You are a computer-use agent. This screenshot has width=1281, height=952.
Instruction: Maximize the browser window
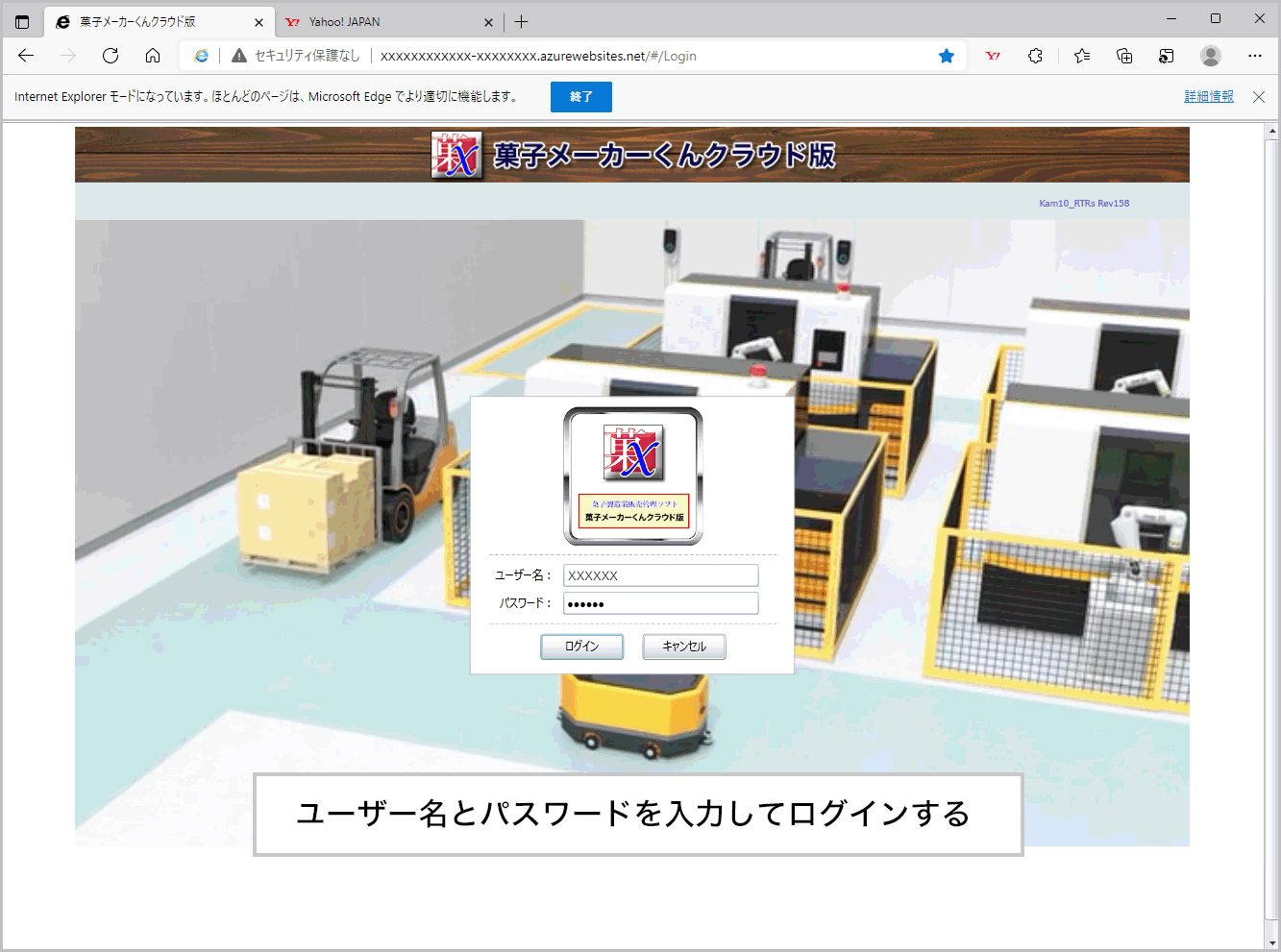point(1216,18)
